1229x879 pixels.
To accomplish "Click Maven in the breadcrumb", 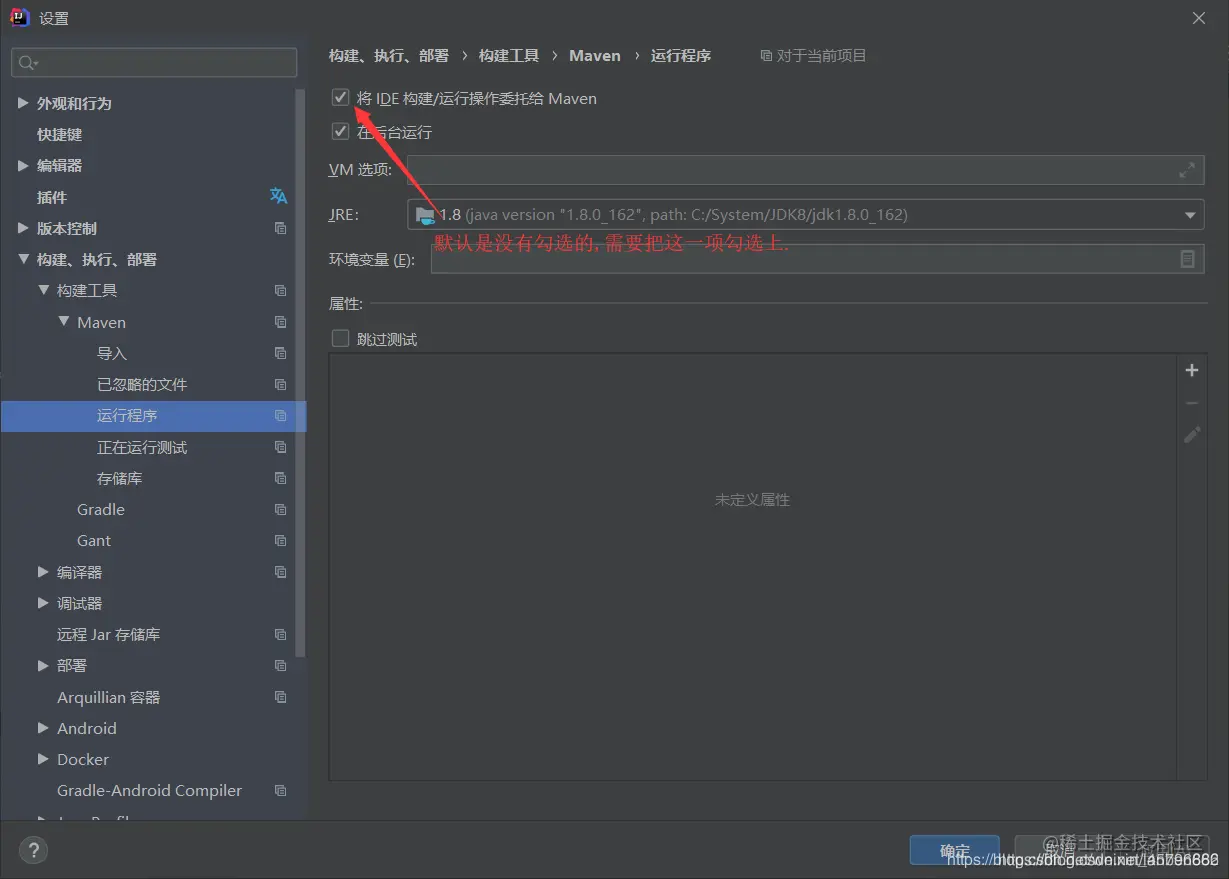I will pos(595,56).
